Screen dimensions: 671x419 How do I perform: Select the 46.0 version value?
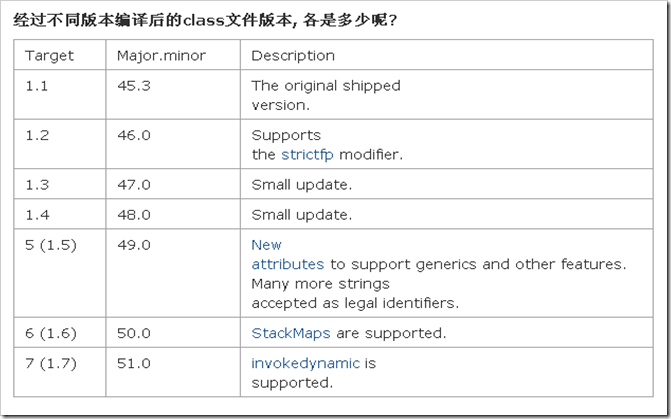[x=134, y=135]
